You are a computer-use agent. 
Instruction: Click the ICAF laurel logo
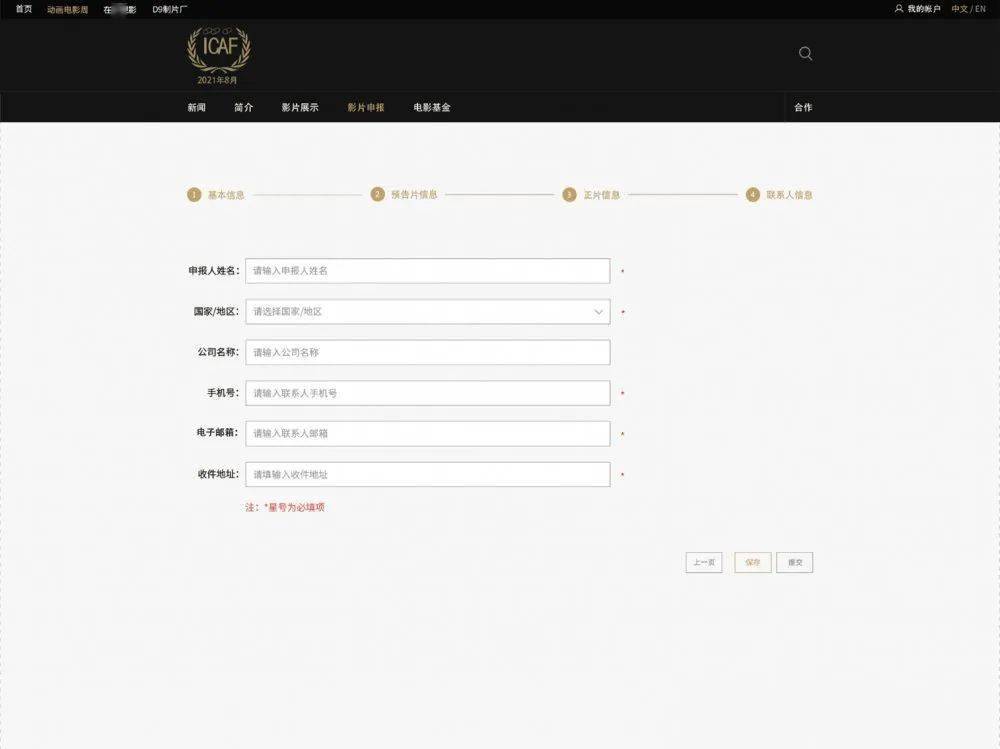pos(218,50)
